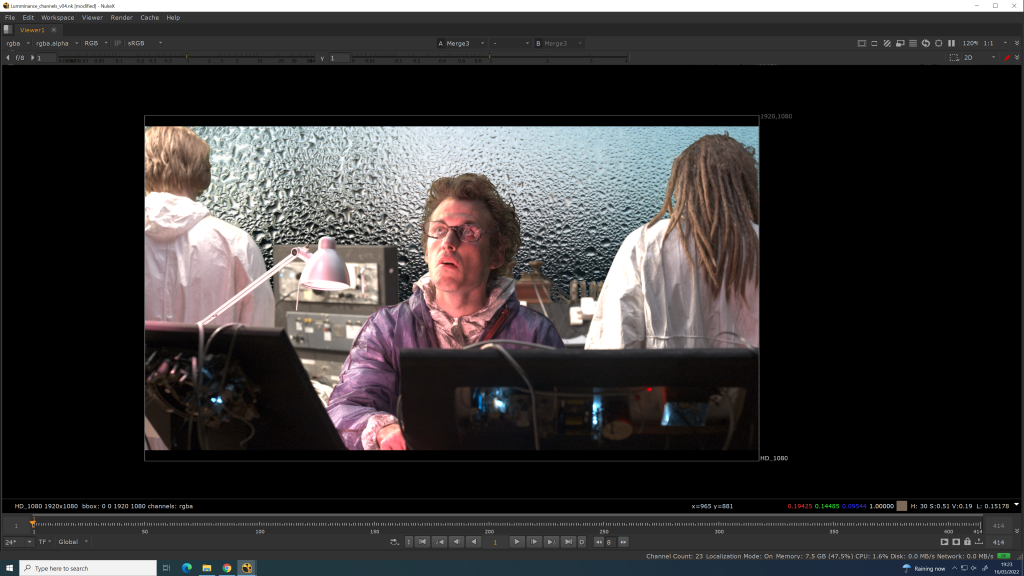The image size is (1024, 576).
Task: Step forward one frame
Action: pyautogui.click(x=534, y=542)
